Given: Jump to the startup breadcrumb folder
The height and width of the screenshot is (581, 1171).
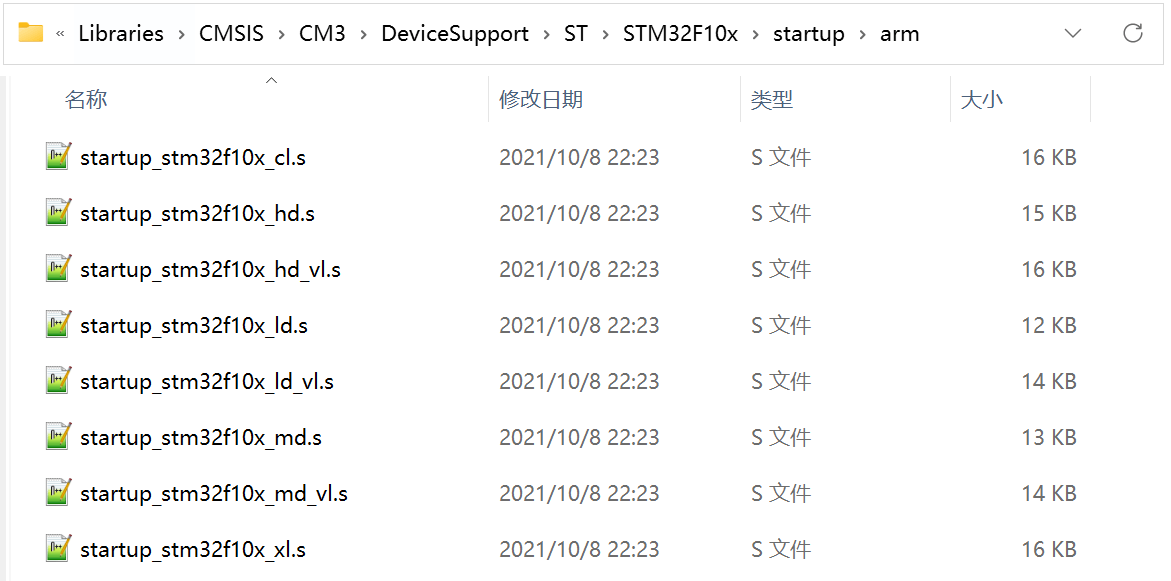Looking at the screenshot, I should pyautogui.click(x=809, y=33).
